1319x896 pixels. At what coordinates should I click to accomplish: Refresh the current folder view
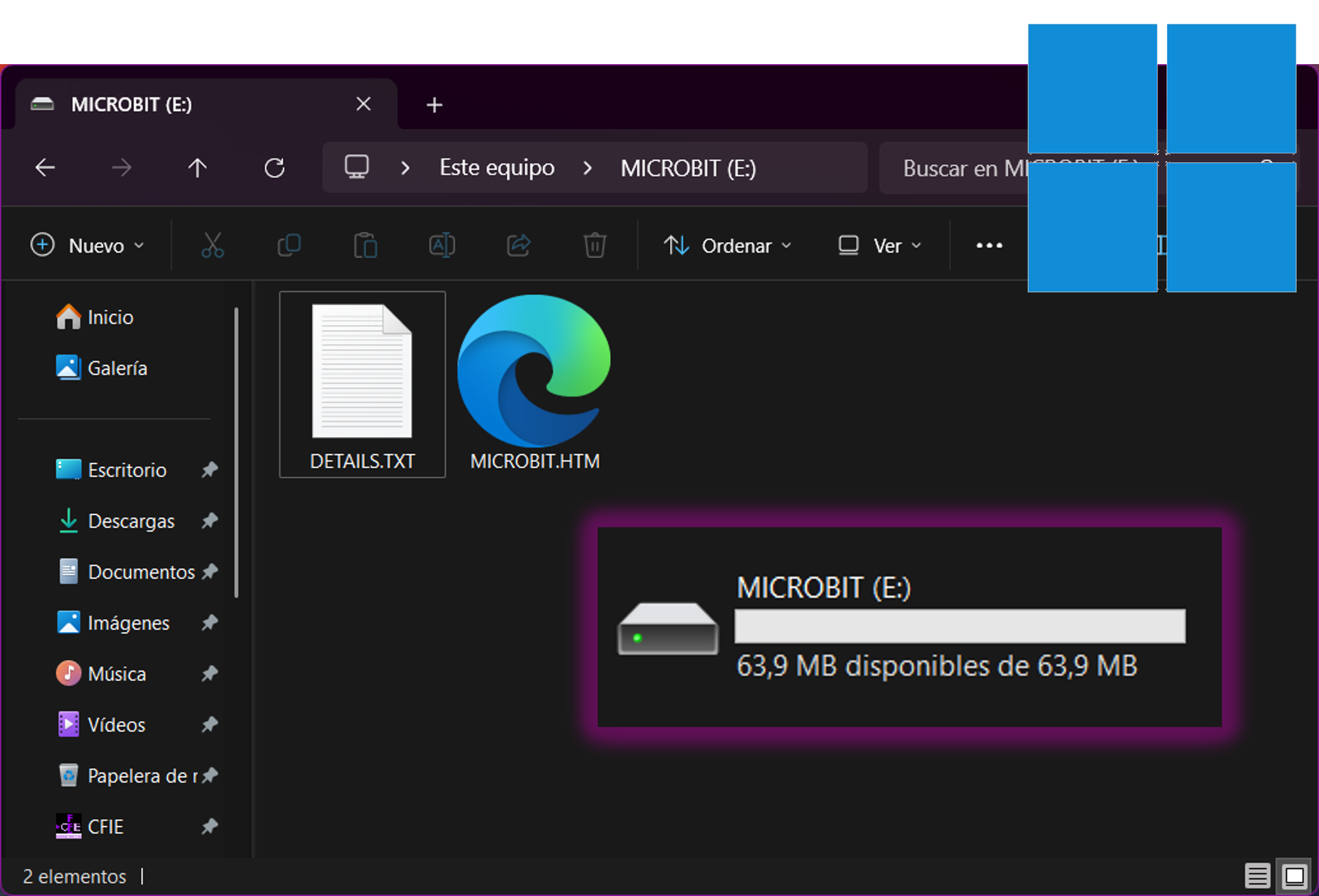click(275, 167)
